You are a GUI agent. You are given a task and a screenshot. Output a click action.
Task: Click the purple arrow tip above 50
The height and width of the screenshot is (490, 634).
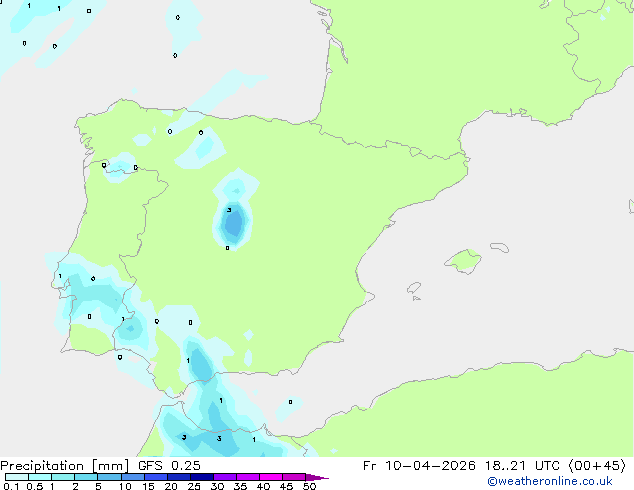317,477
